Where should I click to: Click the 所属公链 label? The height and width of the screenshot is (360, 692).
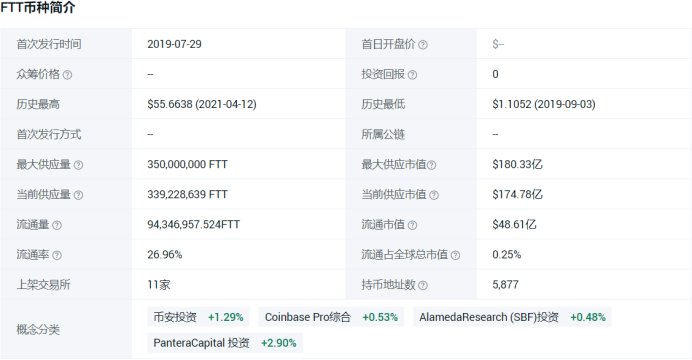[383, 134]
